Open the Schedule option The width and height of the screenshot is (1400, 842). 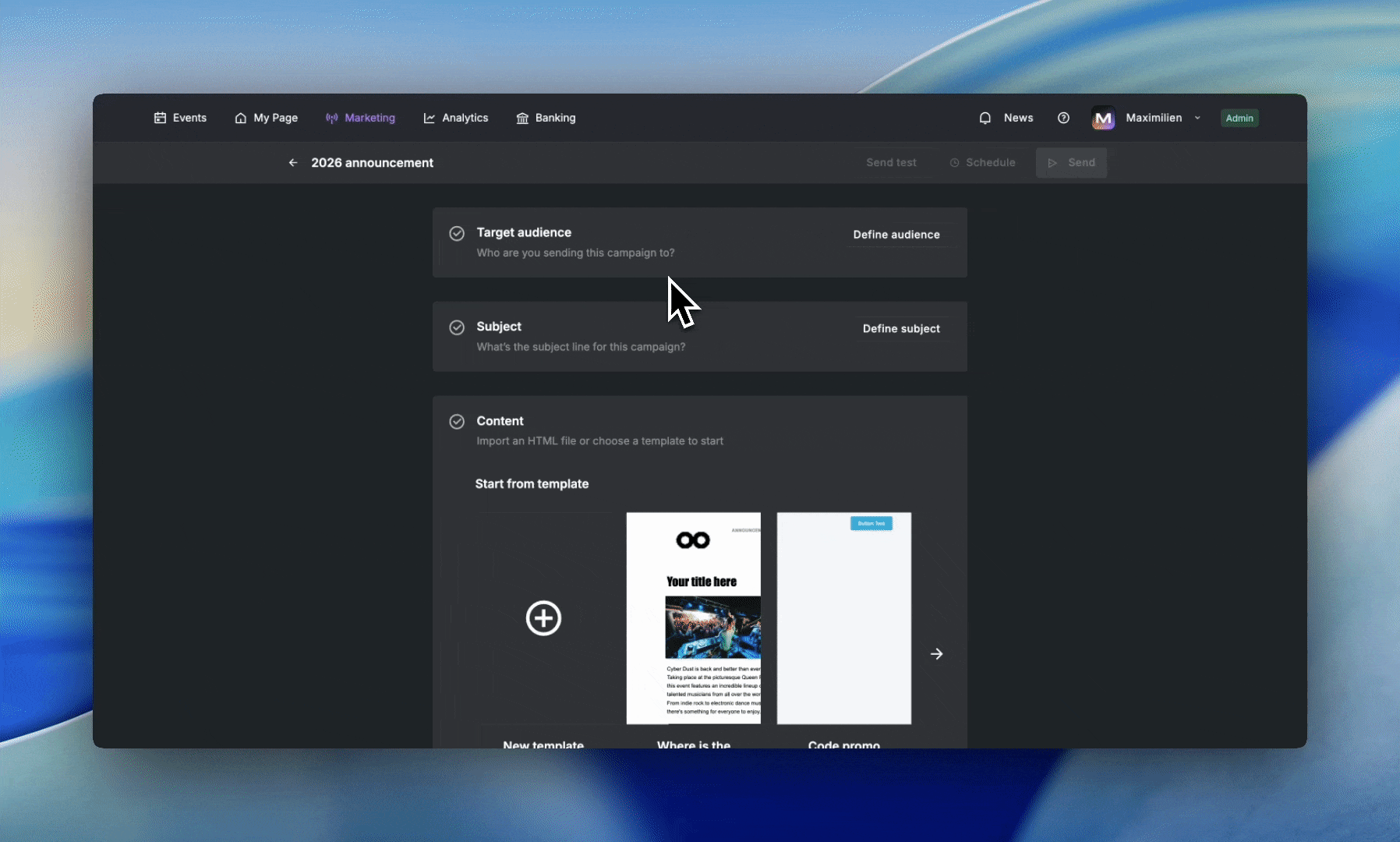point(983,163)
